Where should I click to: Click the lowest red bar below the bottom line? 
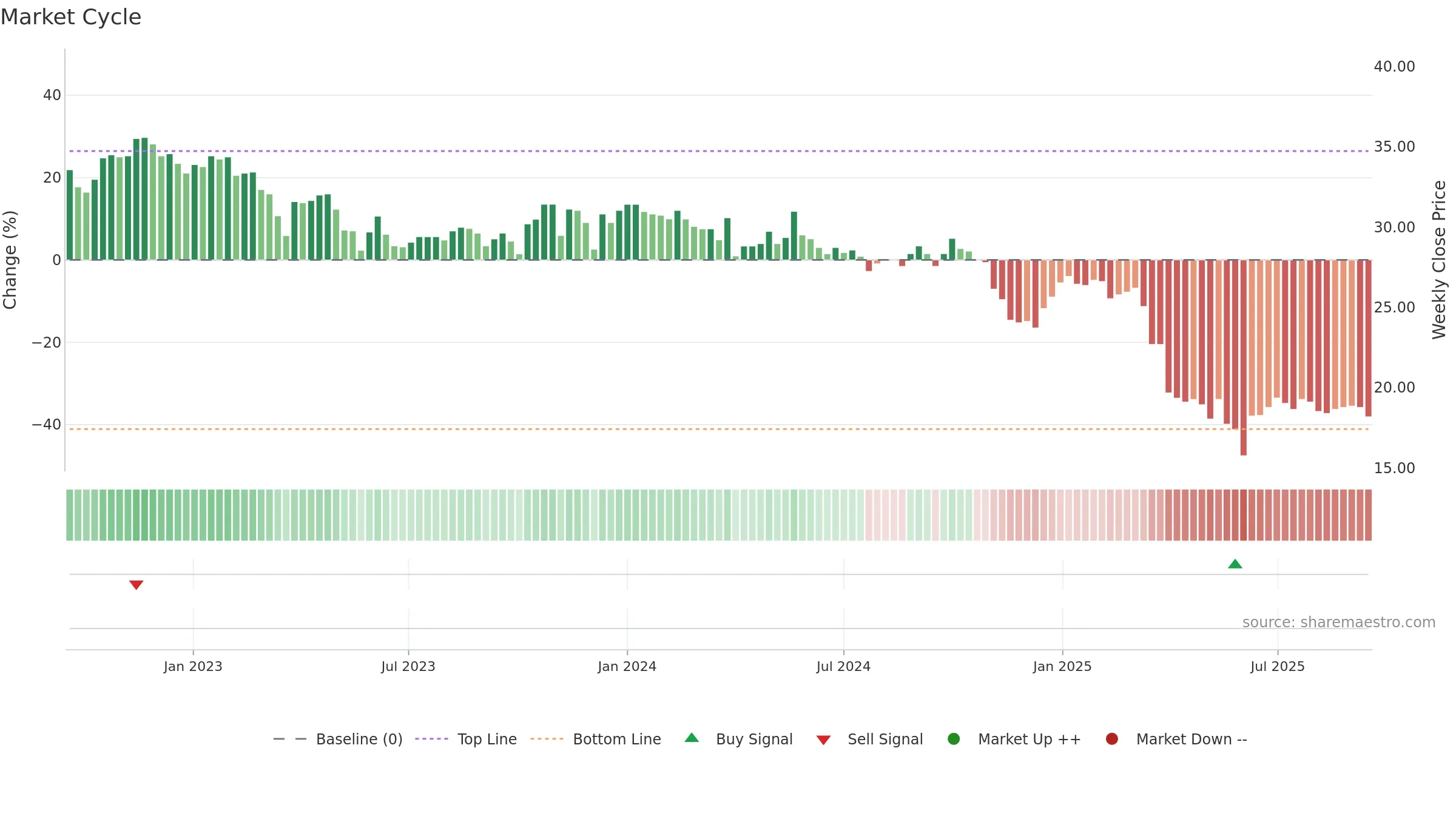[x=1244, y=358]
